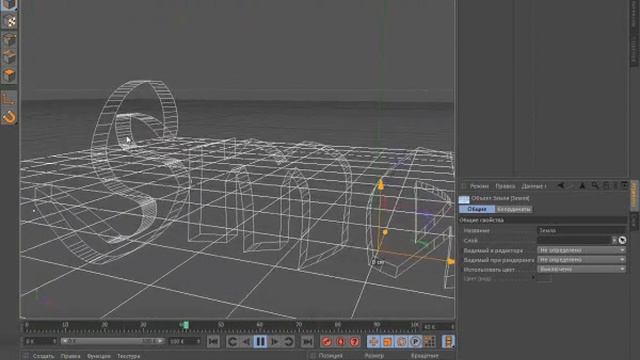Open the Данные menu in attributes panel
This screenshot has height=360, width=640.
(x=533, y=186)
